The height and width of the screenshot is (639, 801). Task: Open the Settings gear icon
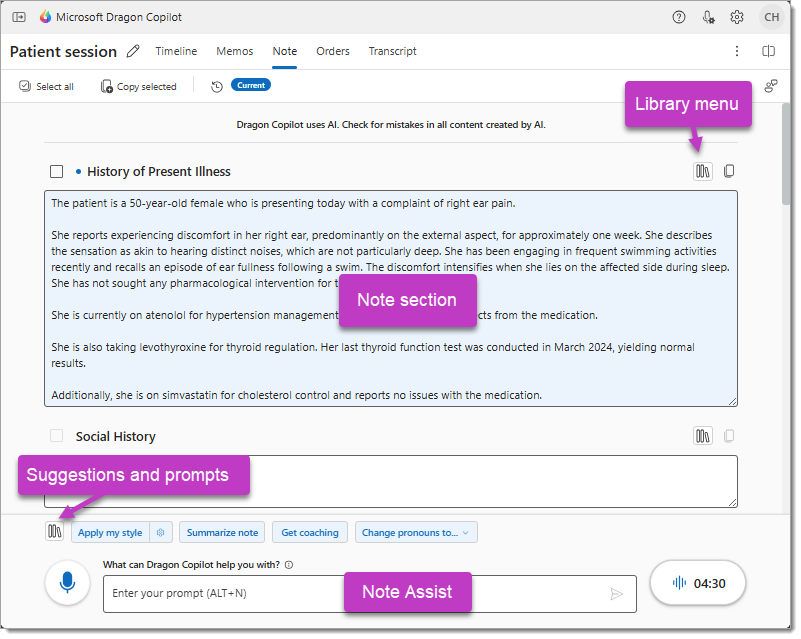pos(737,17)
